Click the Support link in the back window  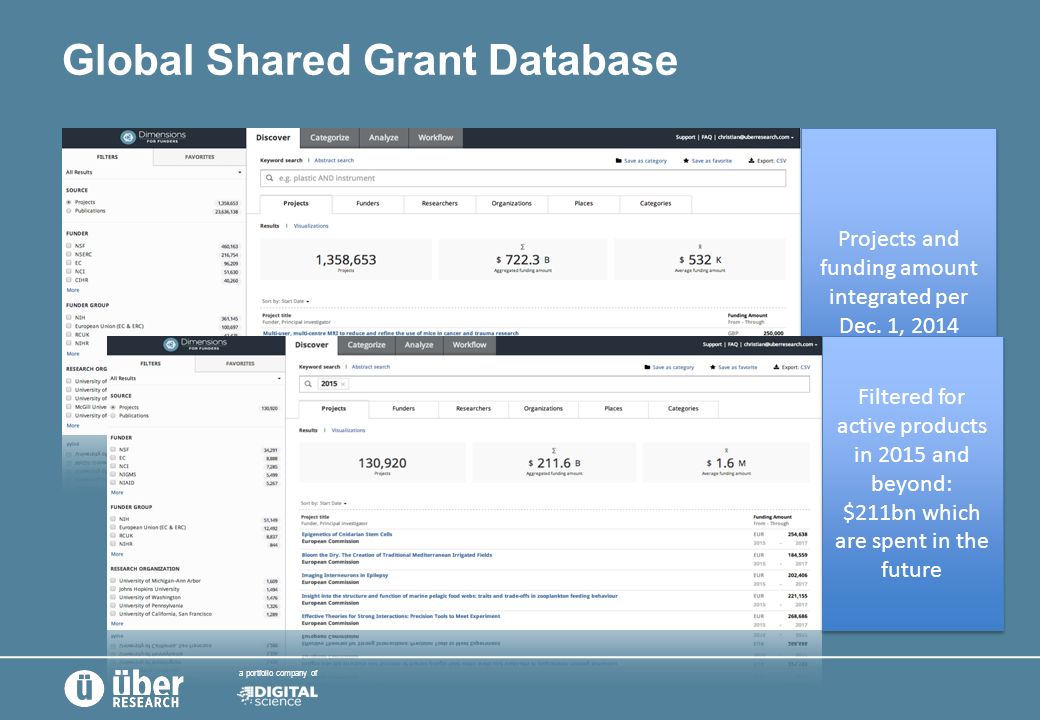tap(685, 137)
